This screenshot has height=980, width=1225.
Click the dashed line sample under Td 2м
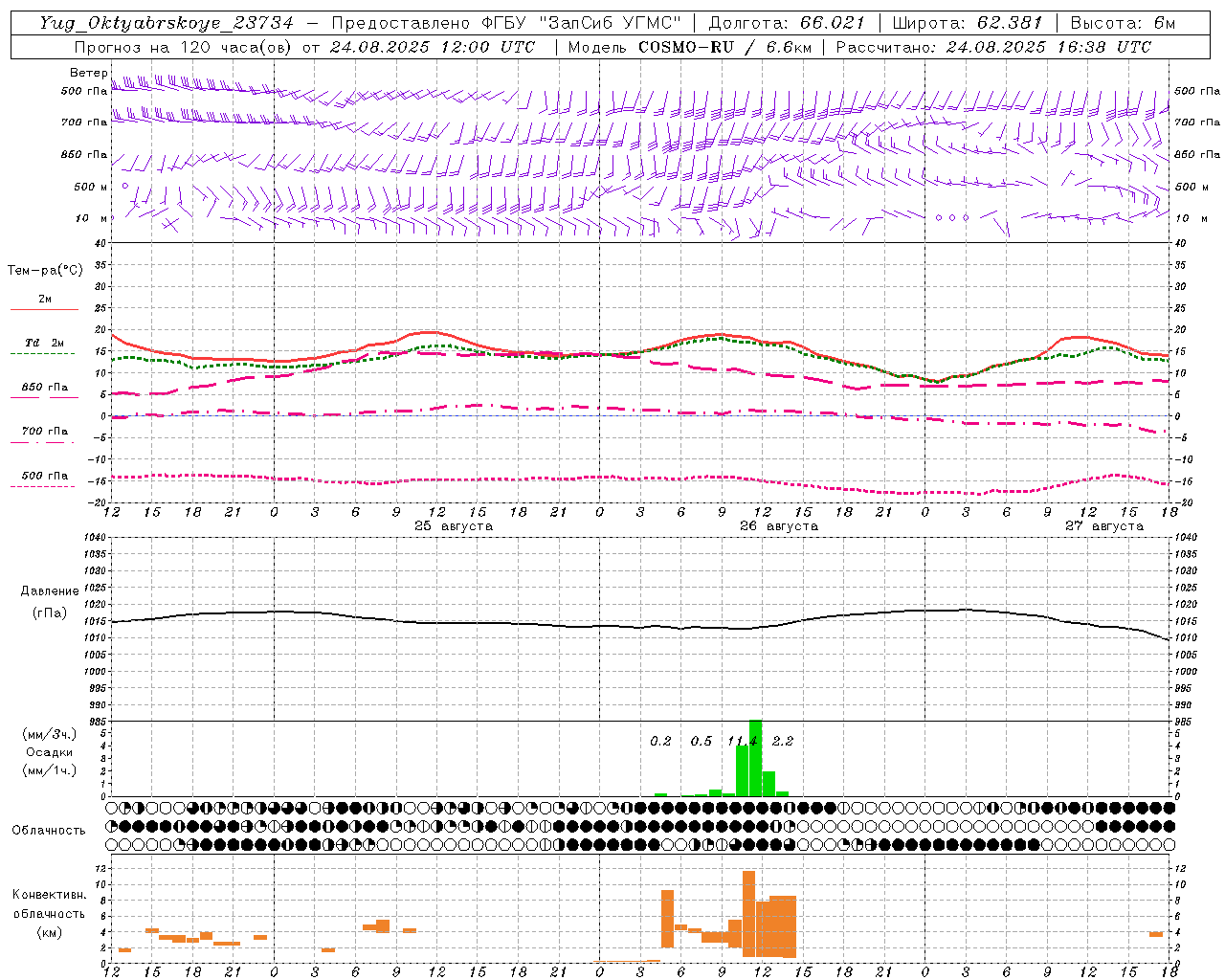(42, 354)
